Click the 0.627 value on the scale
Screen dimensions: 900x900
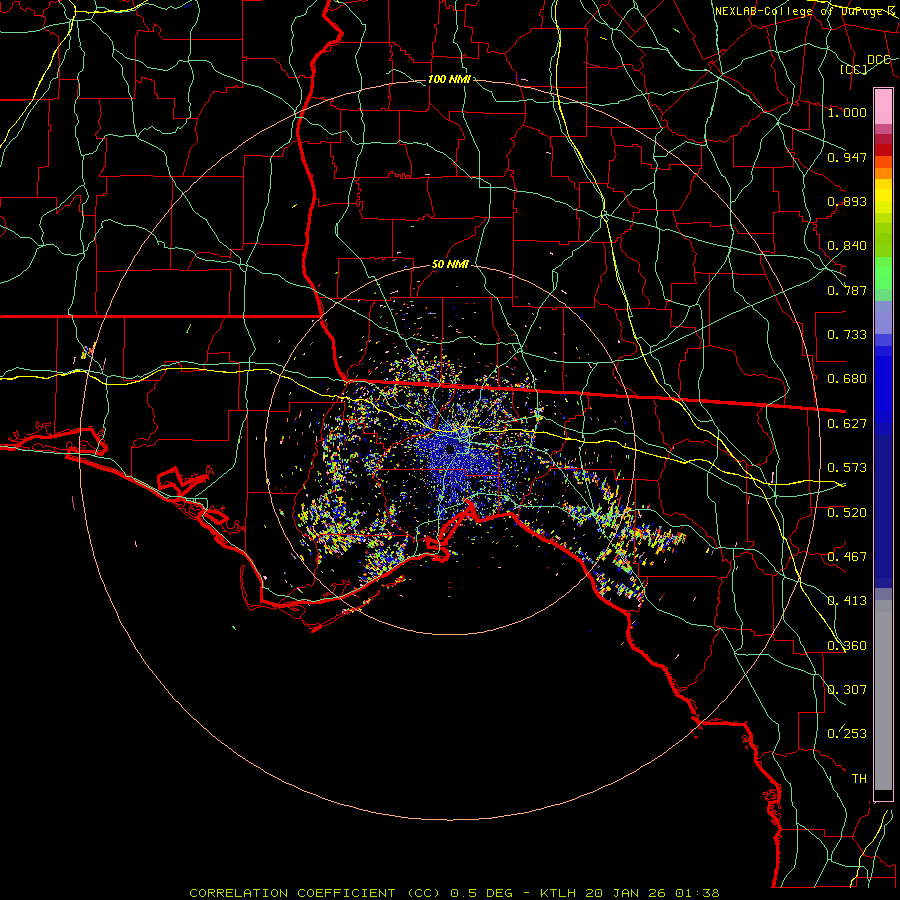(847, 424)
